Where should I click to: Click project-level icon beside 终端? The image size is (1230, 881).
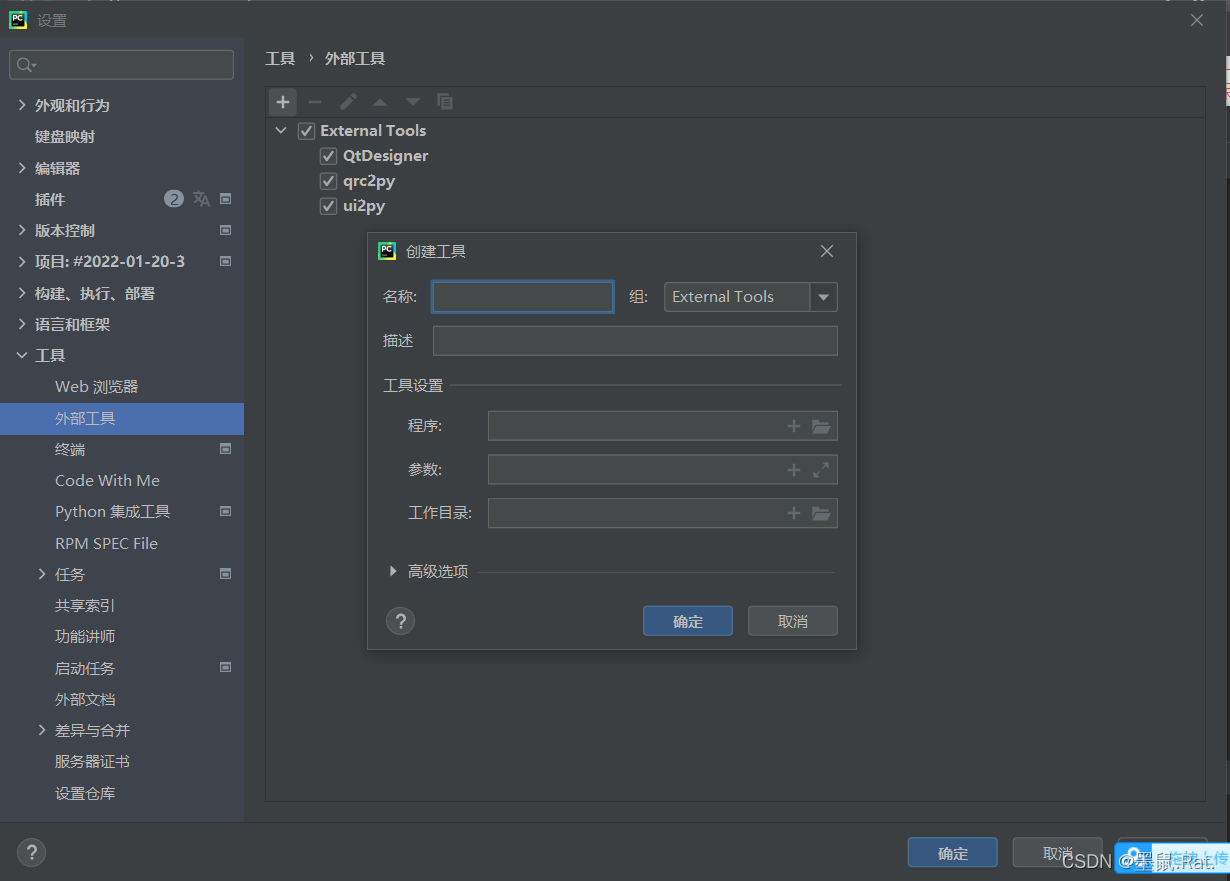[x=226, y=449]
